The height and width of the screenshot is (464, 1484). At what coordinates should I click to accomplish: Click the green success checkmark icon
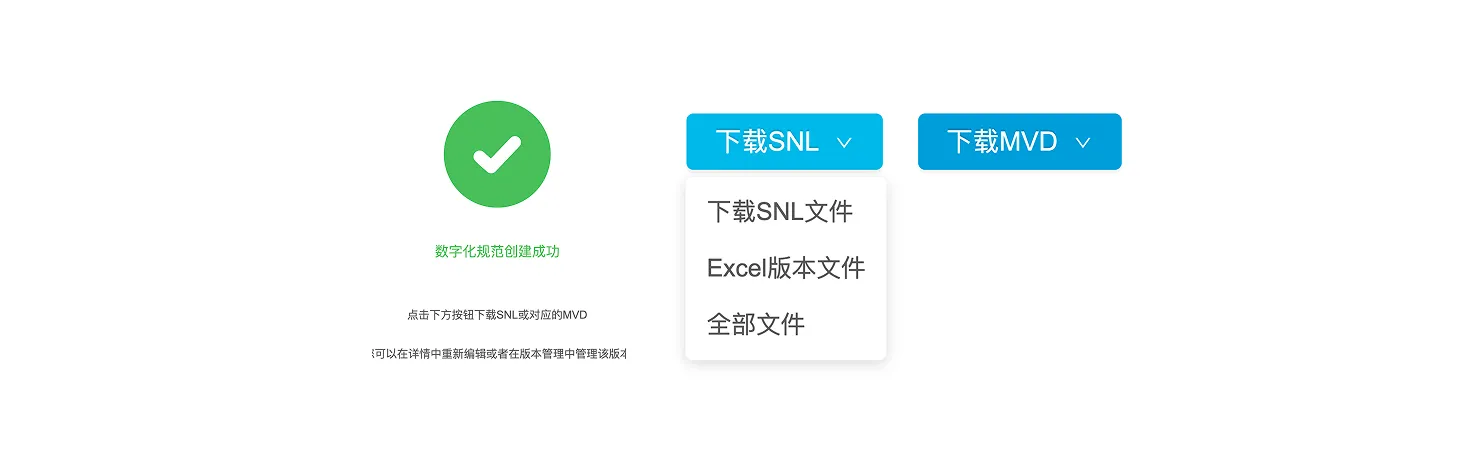click(x=497, y=154)
